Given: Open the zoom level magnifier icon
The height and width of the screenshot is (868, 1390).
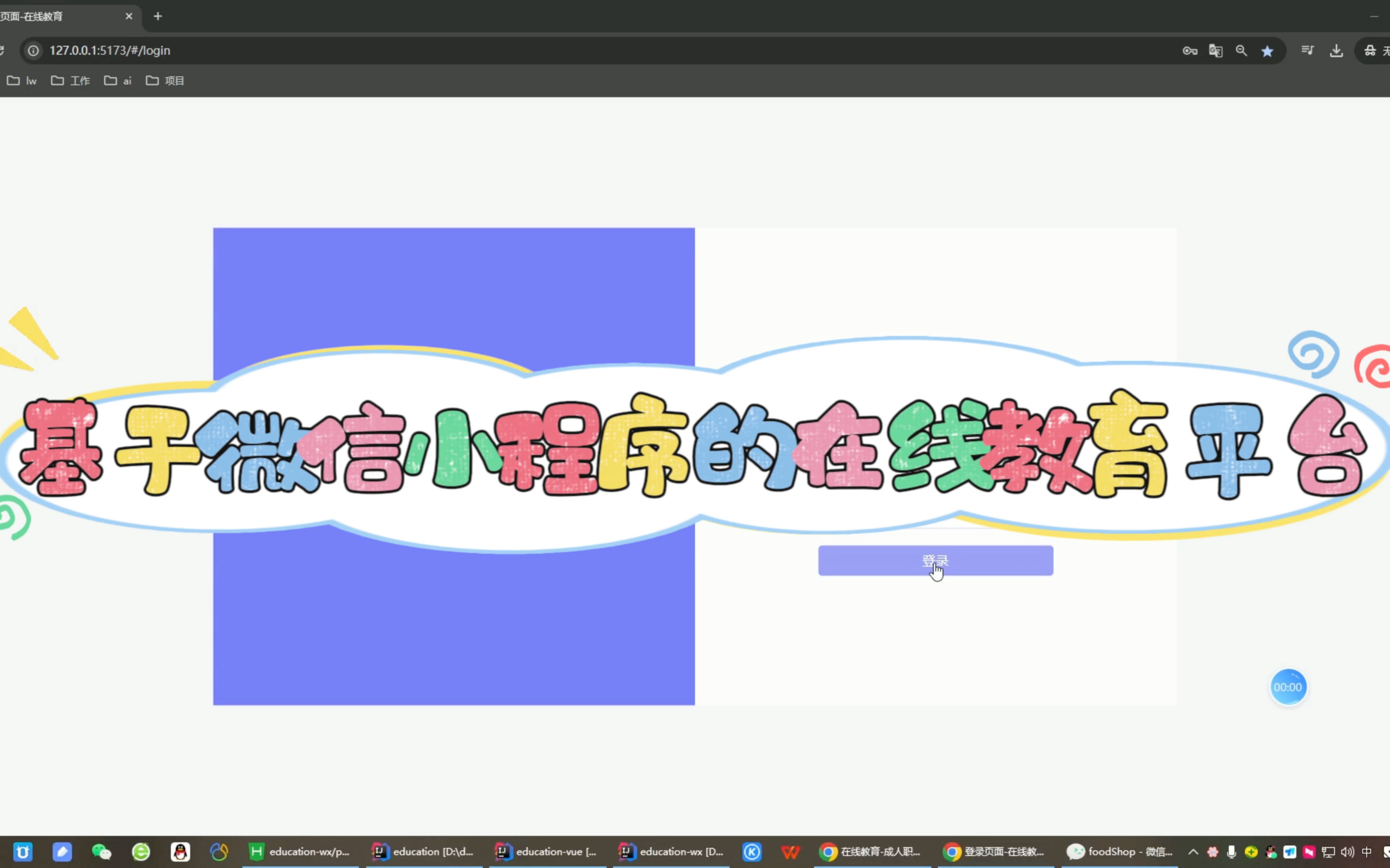Looking at the screenshot, I should click(x=1241, y=50).
